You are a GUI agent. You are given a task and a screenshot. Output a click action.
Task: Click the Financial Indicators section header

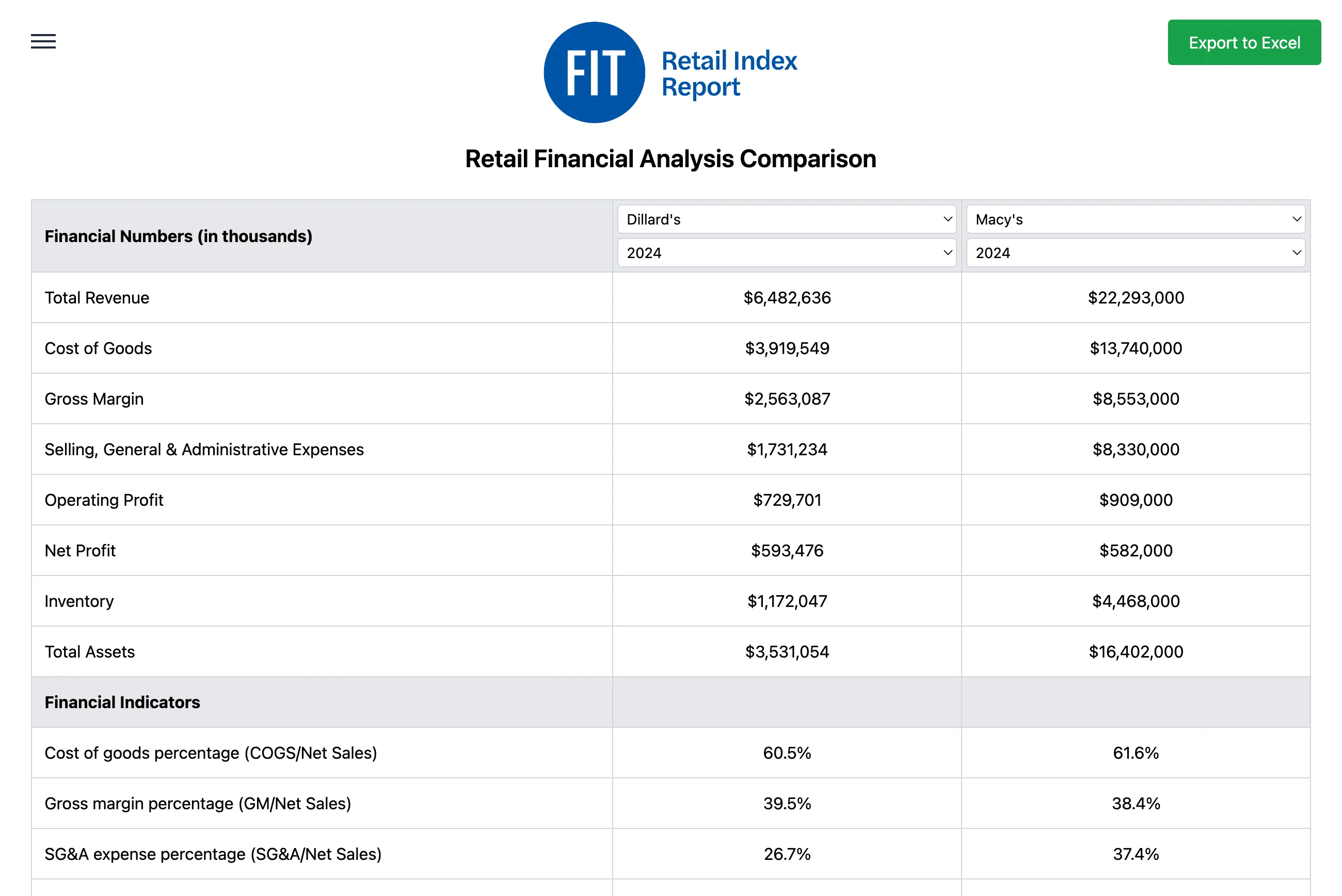click(x=122, y=702)
